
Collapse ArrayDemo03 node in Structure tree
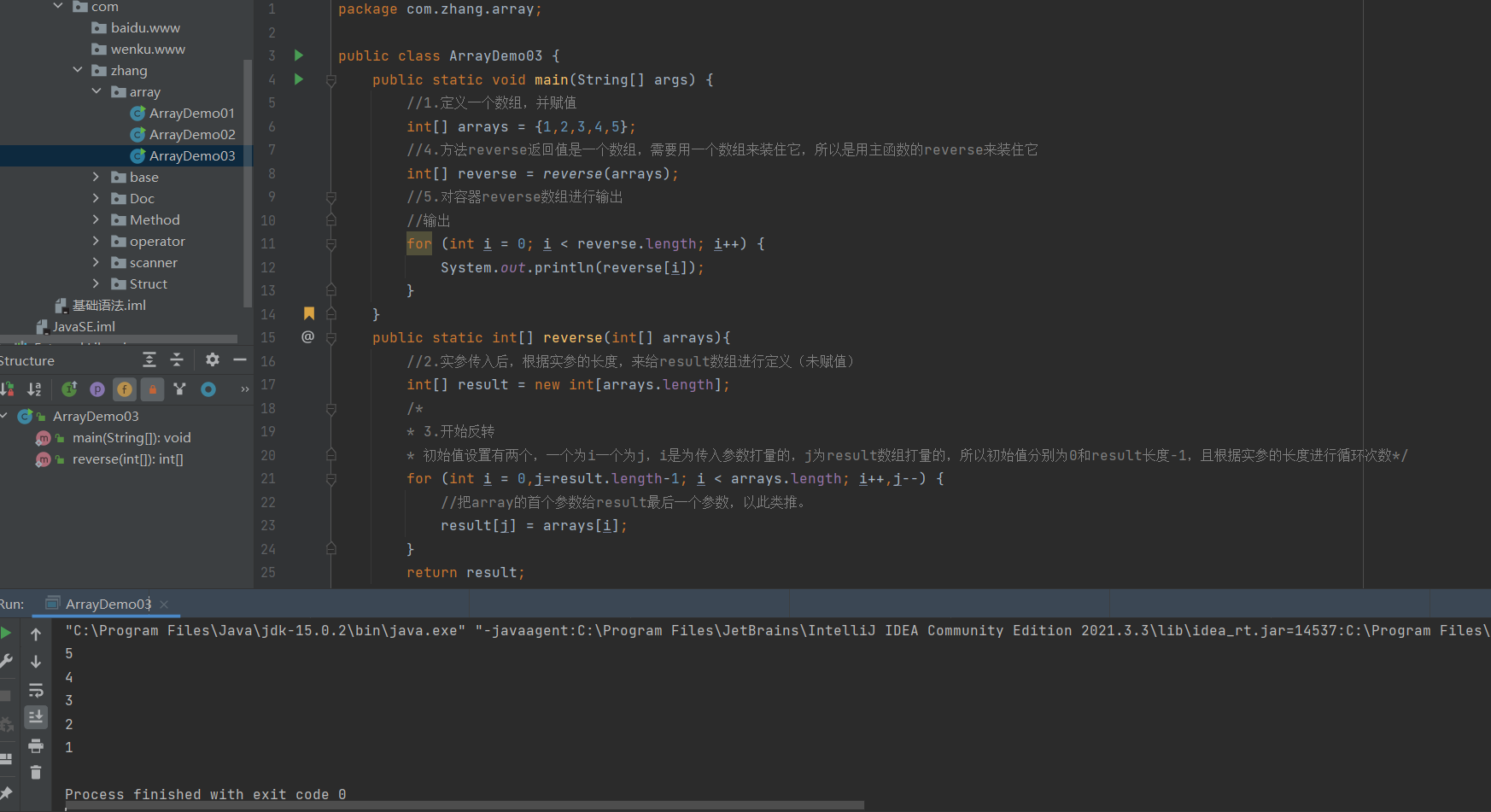pyautogui.click(x=4, y=416)
